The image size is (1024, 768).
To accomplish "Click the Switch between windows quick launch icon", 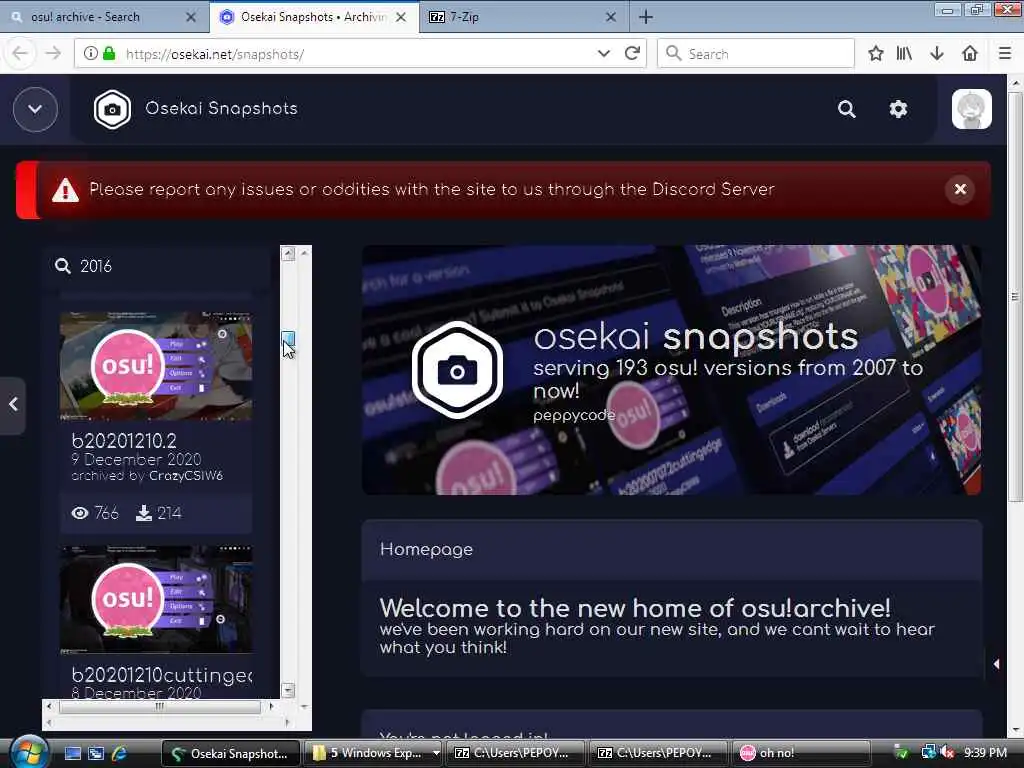I will (96, 754).
